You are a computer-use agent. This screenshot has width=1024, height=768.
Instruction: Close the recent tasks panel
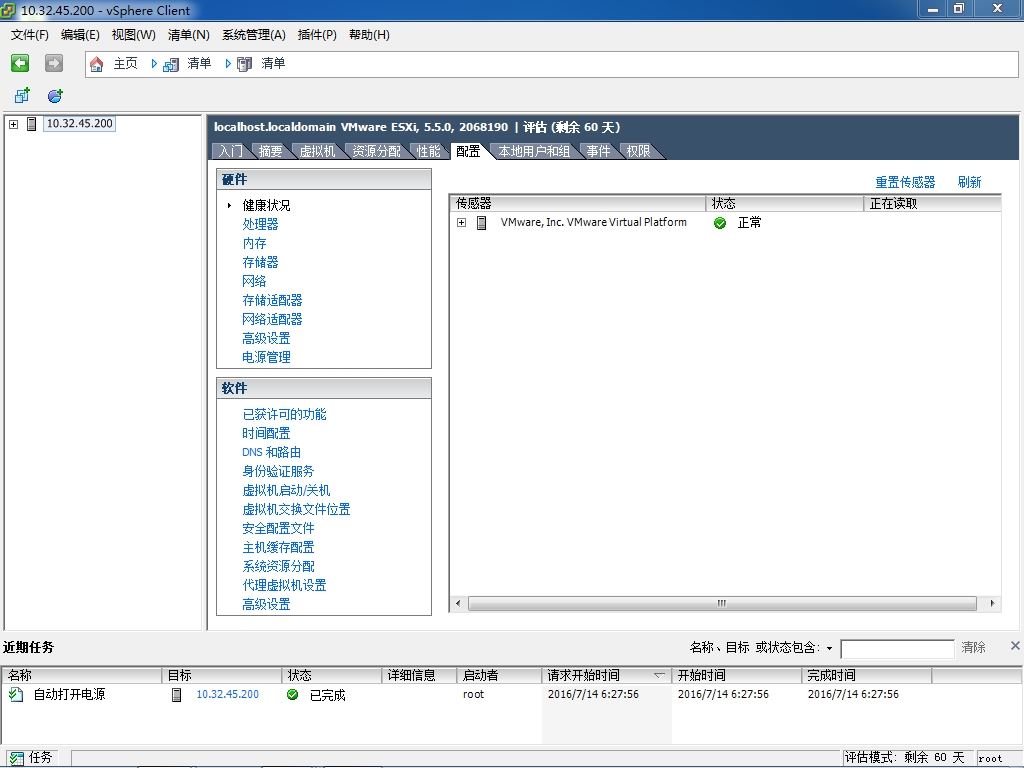click(1015, 645)
